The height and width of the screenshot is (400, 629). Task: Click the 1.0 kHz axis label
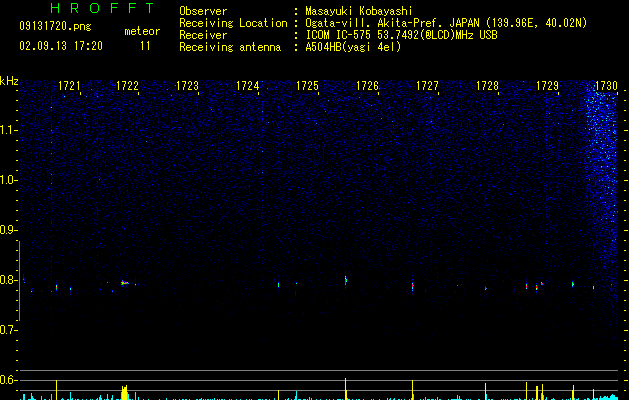click(x=9, y=180)
